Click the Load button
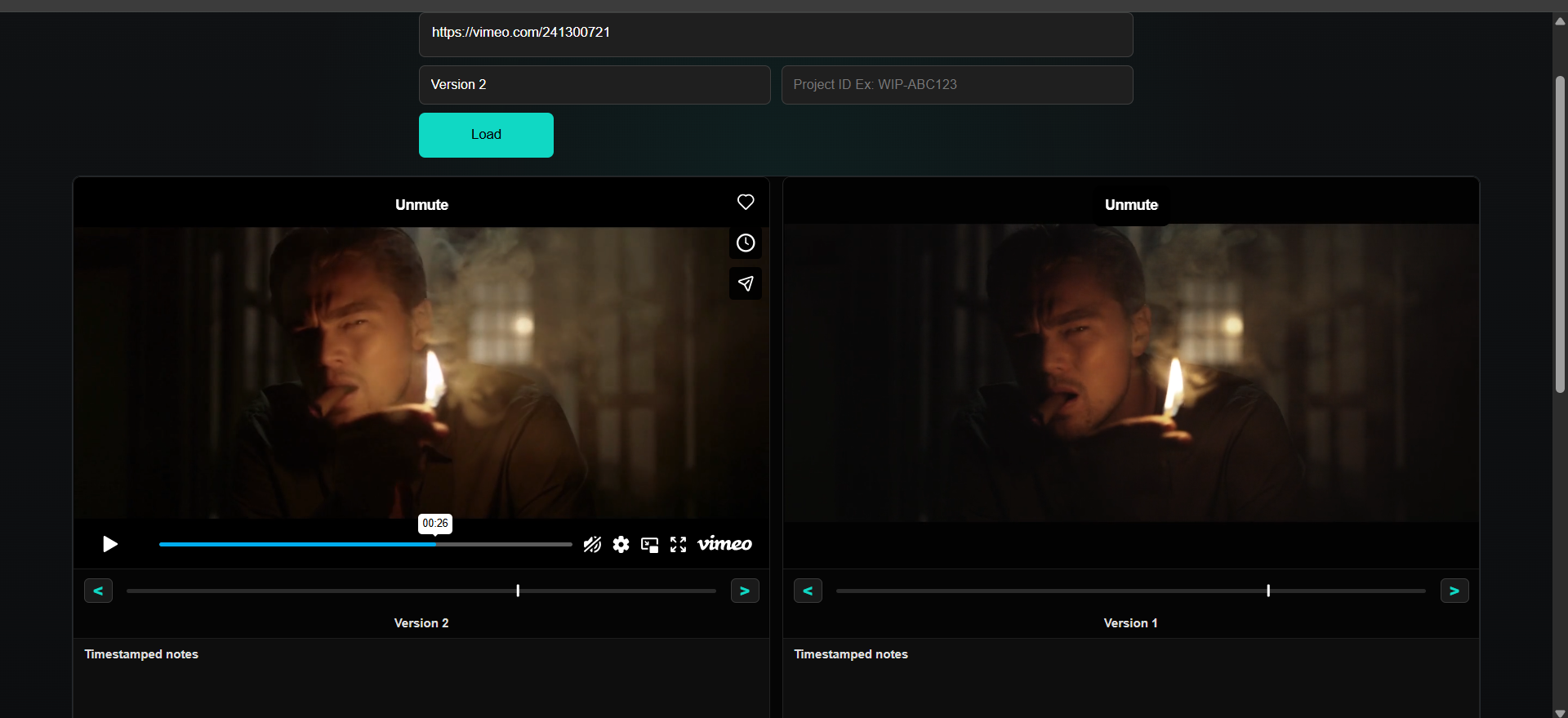 486,135
